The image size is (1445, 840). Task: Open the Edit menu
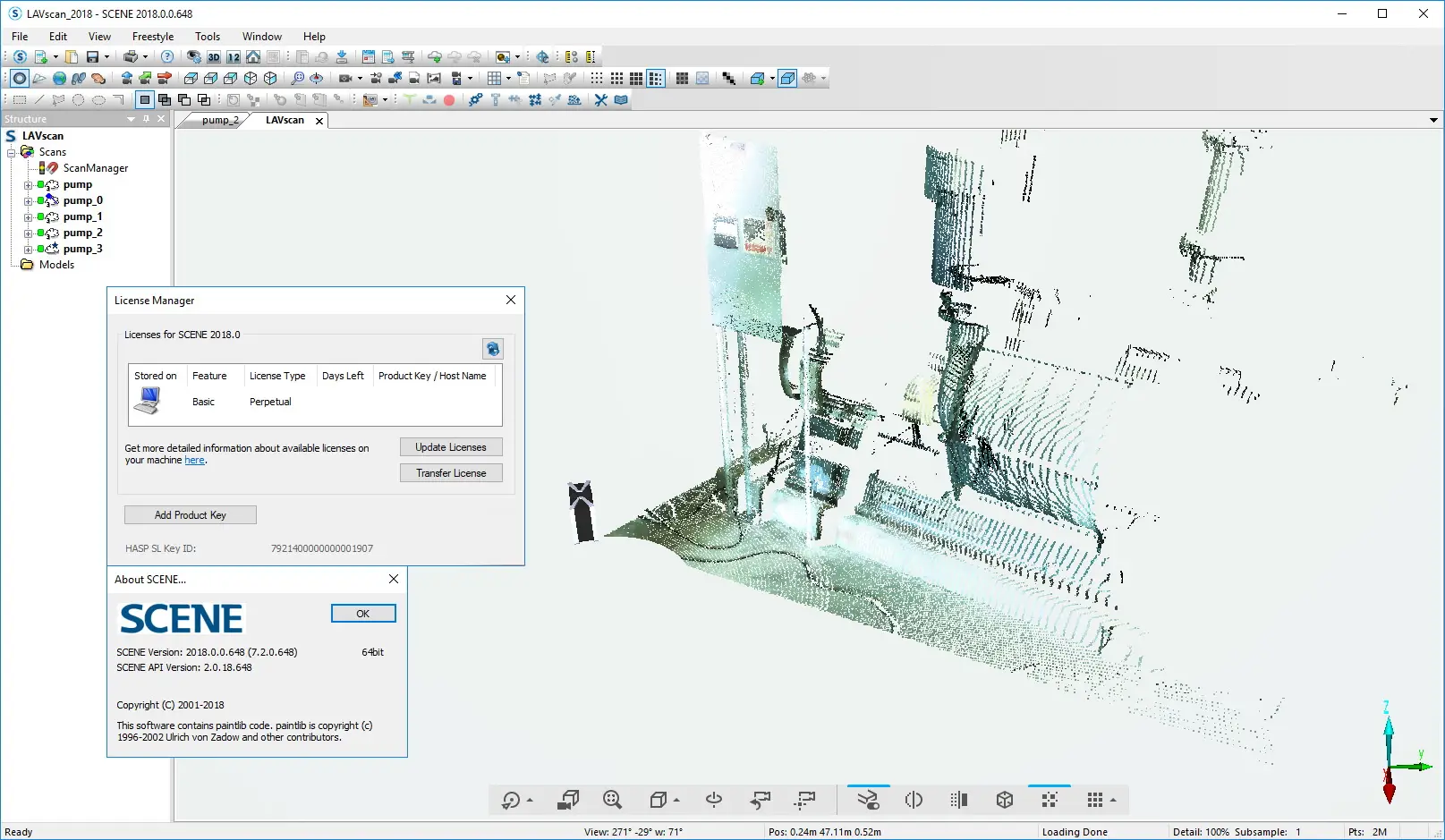point(58,37)
